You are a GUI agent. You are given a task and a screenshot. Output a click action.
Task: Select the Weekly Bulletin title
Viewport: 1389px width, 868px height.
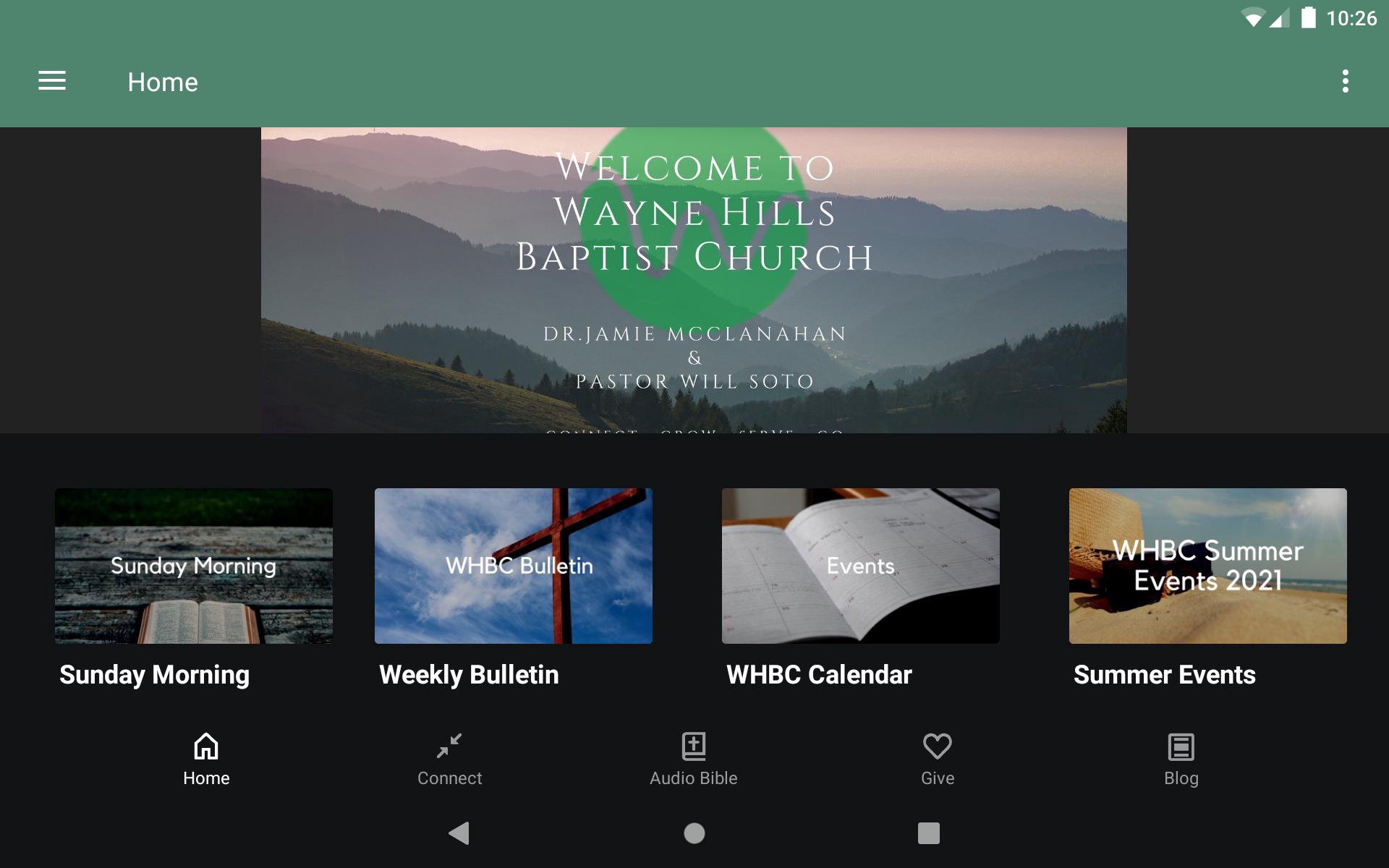469,675
